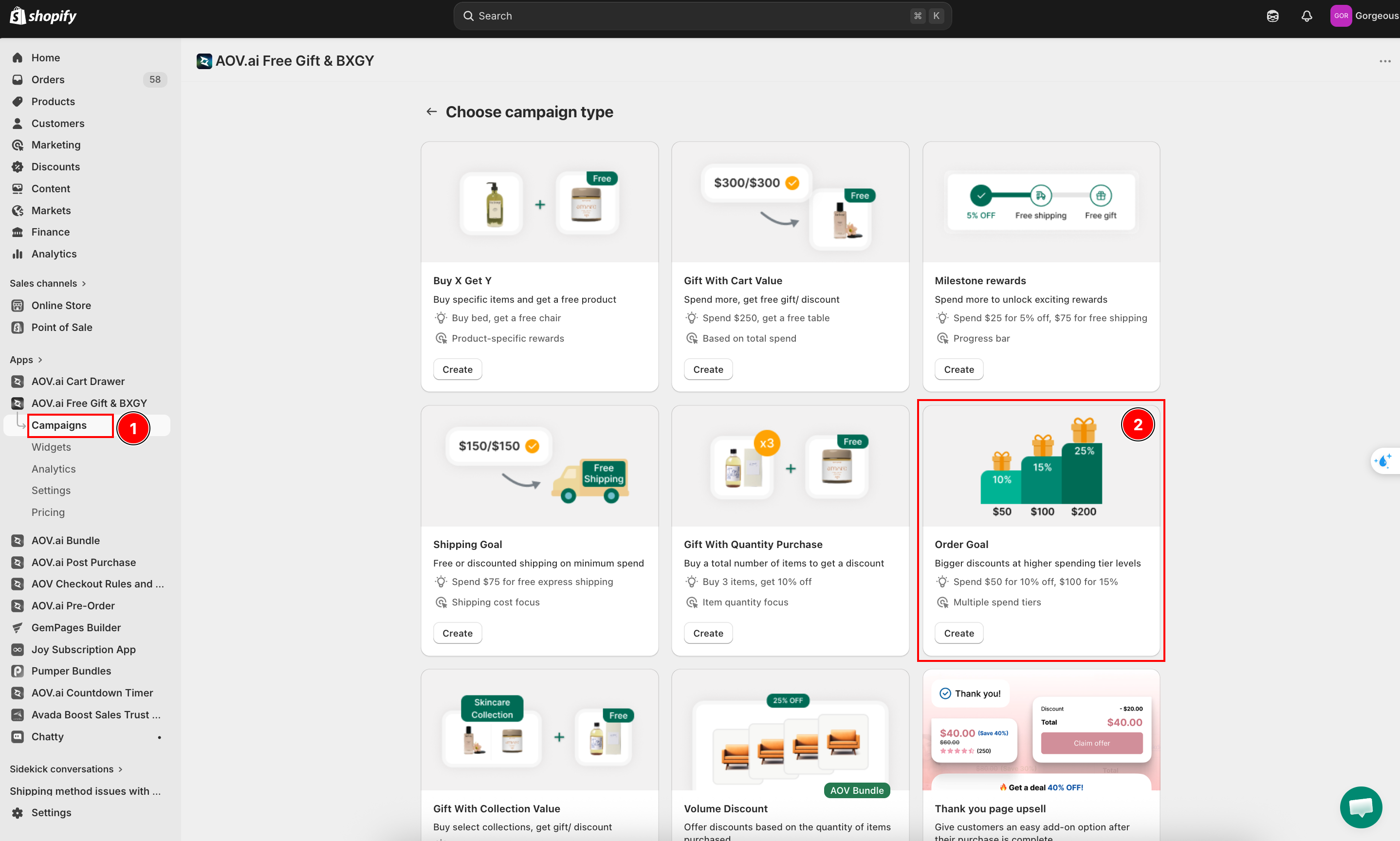Click the Pumper Bundles app icon
Screen dimensions: 1400x841
[18, 671]
